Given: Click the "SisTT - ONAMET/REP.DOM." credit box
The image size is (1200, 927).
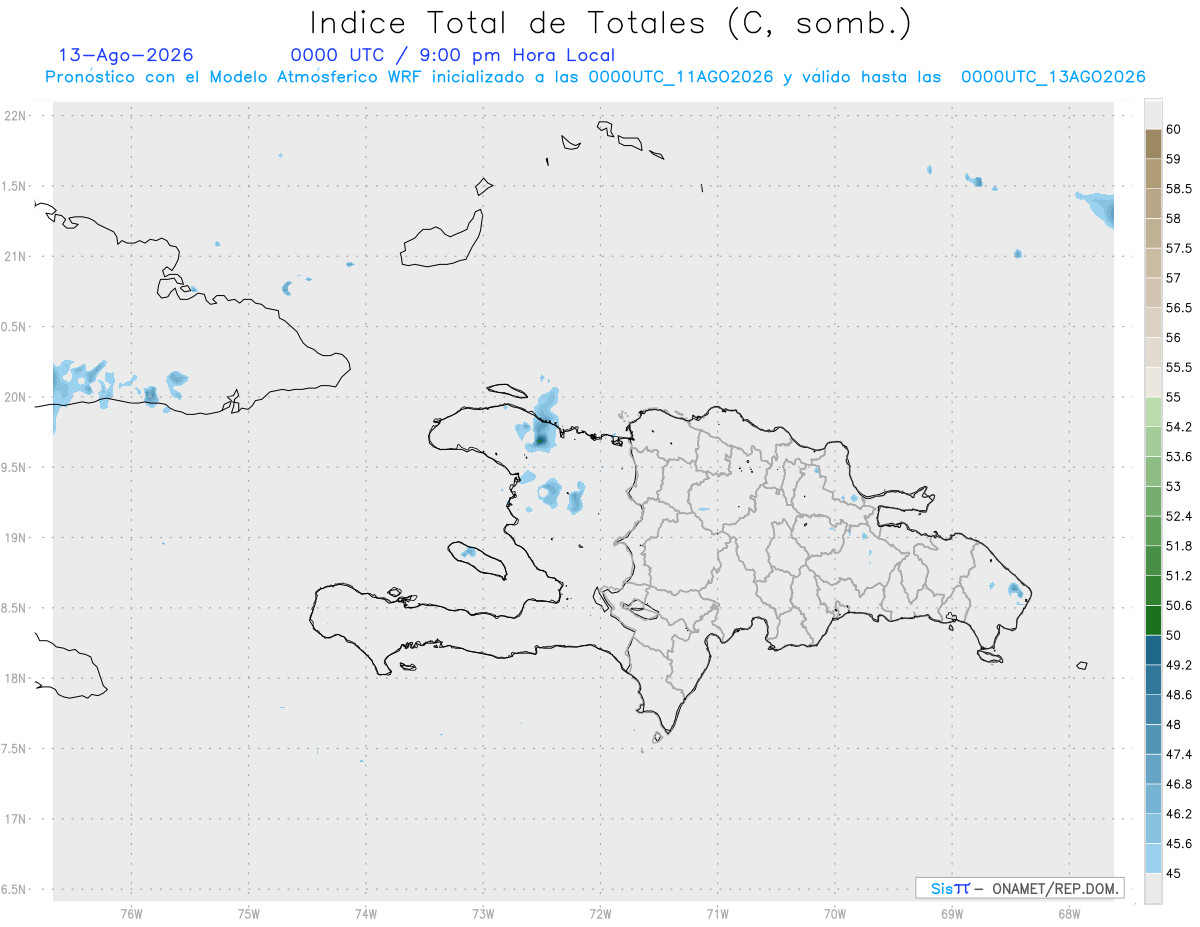Looking at the screenshot, I should tap(1019, 888).
